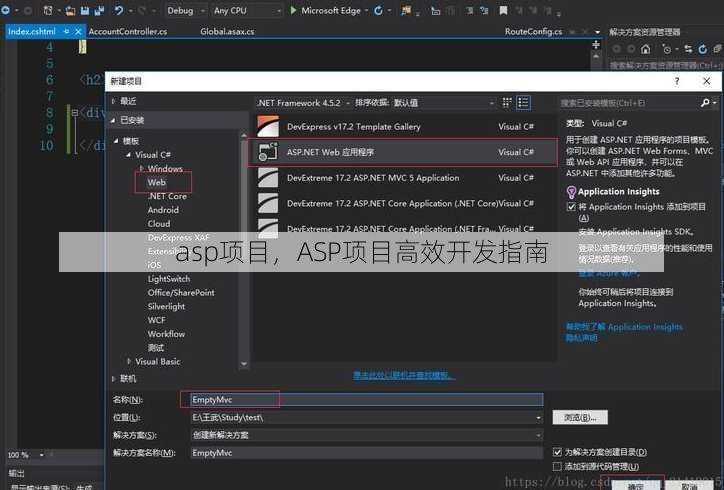Collapse the Visual C# tree node
Screen dimensions: 724x490
(x=128, y=155)
